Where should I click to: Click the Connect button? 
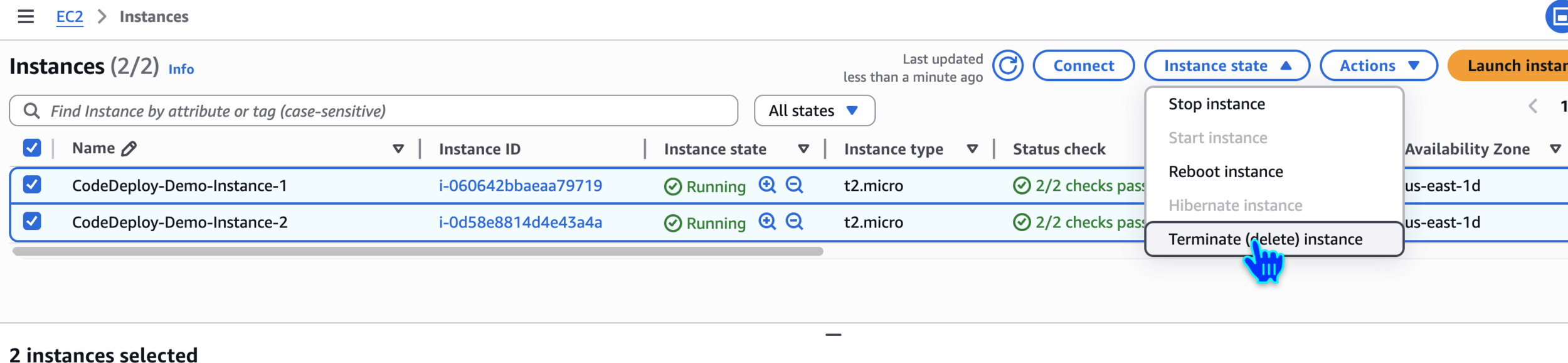pyautogui.click(x=1083, y=65)
